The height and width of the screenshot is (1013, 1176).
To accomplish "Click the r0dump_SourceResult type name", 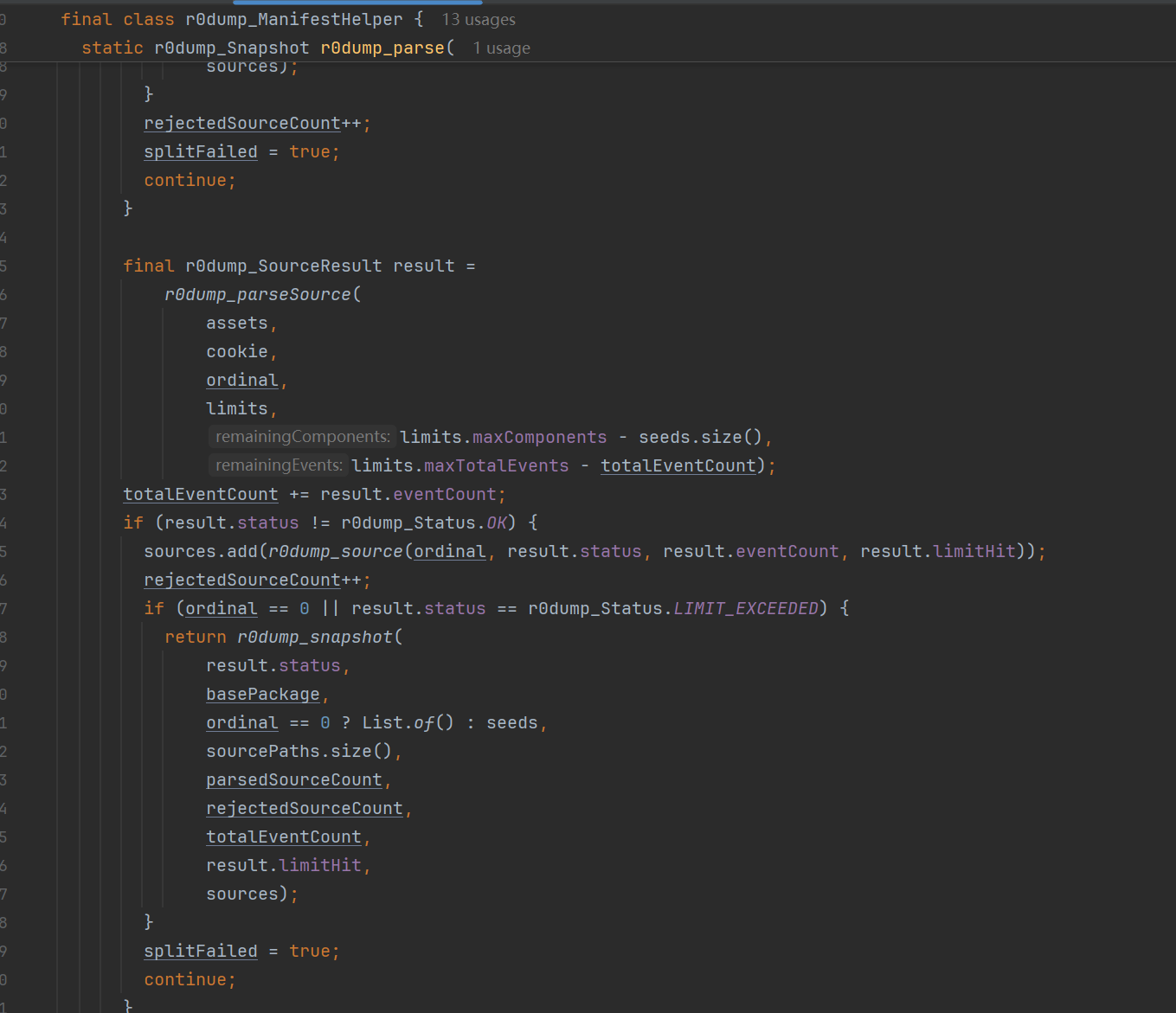I will point(284,266).
